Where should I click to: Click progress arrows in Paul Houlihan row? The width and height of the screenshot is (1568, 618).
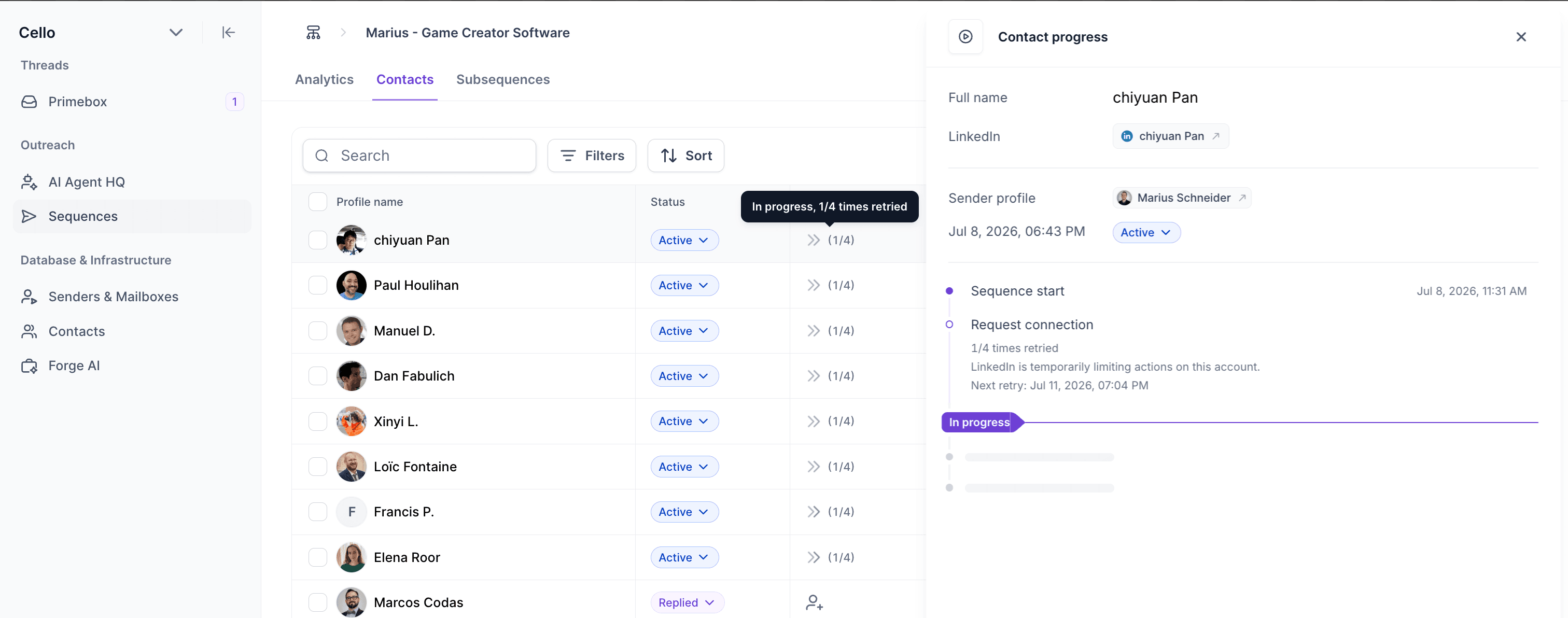[x=813, y=285]
